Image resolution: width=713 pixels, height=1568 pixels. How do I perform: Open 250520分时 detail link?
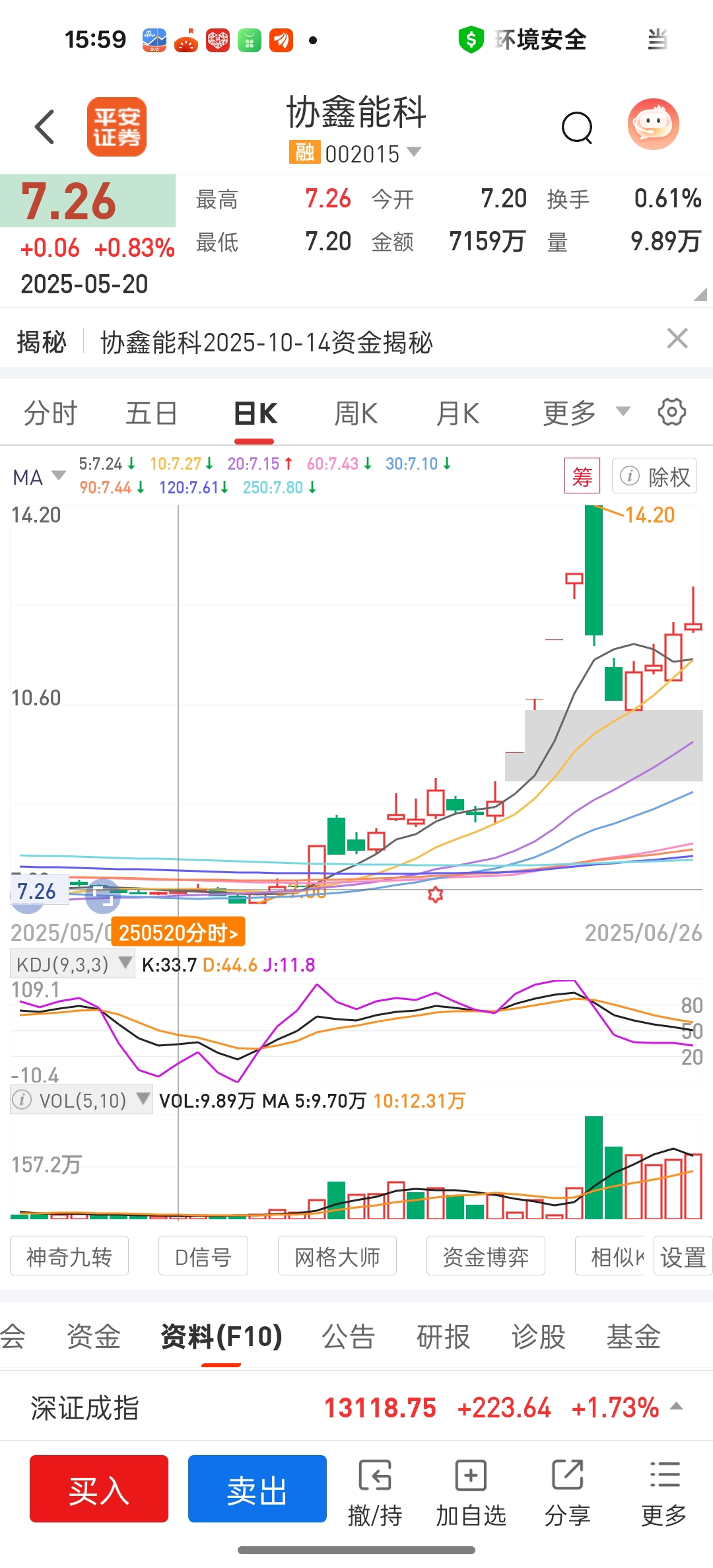pos(178,933)
